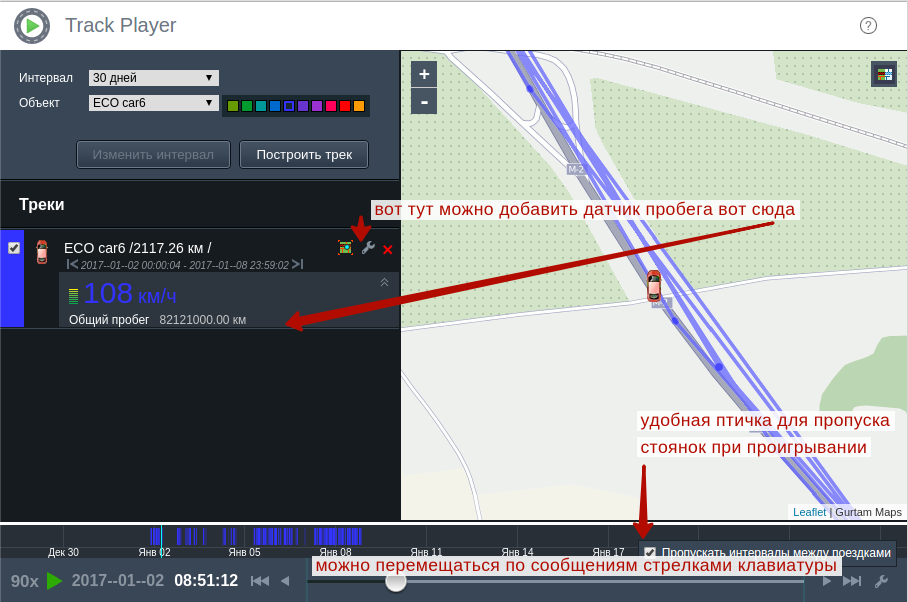Open the Объект dropdown
This screenshot has width=908, height=602.
[x=153, y=103]
